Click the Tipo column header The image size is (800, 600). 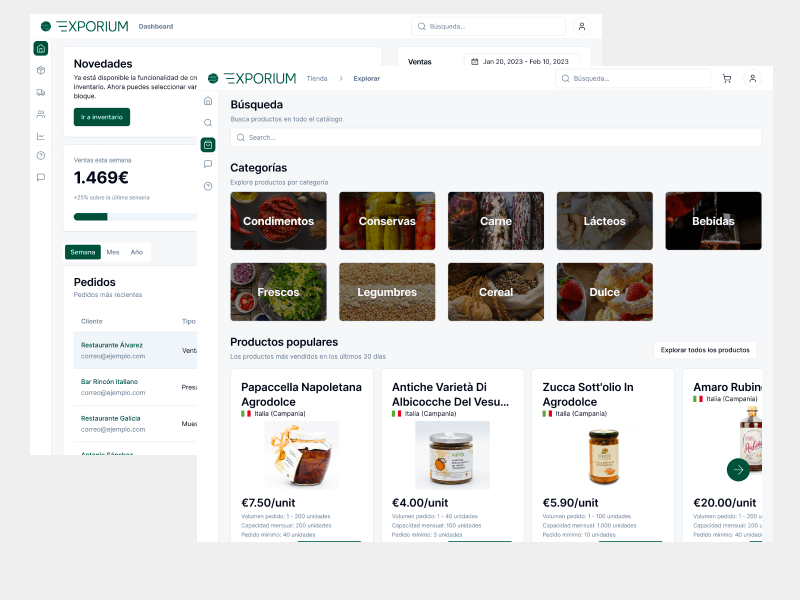(x=189, y=321)
